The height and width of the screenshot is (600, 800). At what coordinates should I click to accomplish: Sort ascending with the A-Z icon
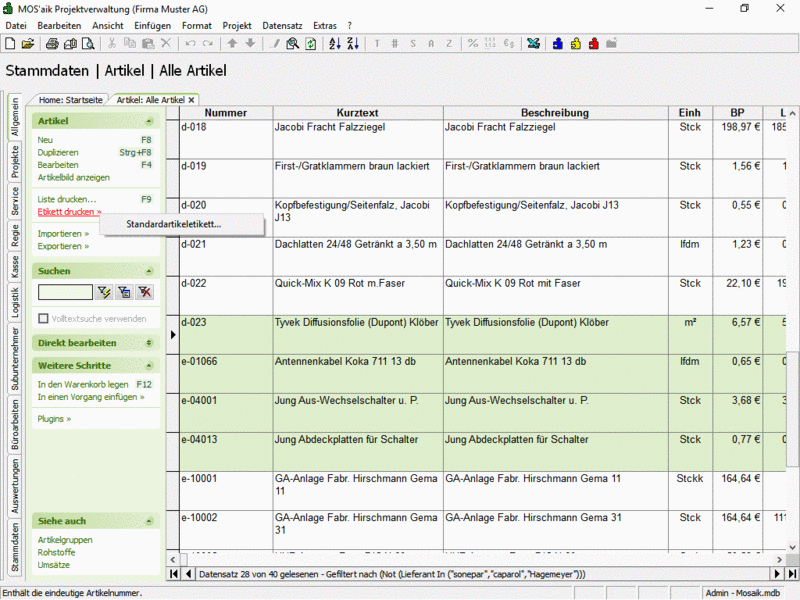tap(335, 44)
